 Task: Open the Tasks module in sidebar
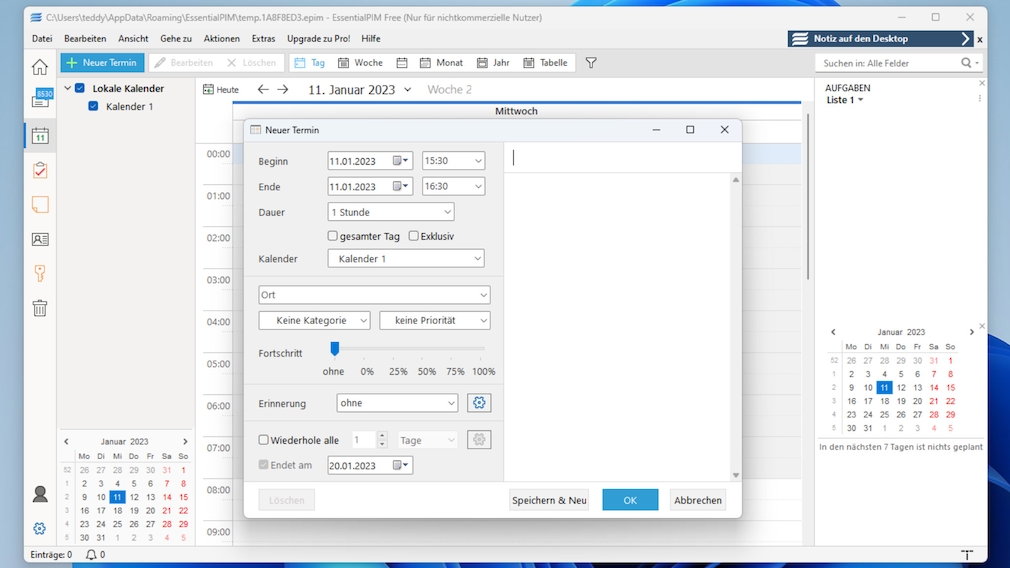coord(40,170)
